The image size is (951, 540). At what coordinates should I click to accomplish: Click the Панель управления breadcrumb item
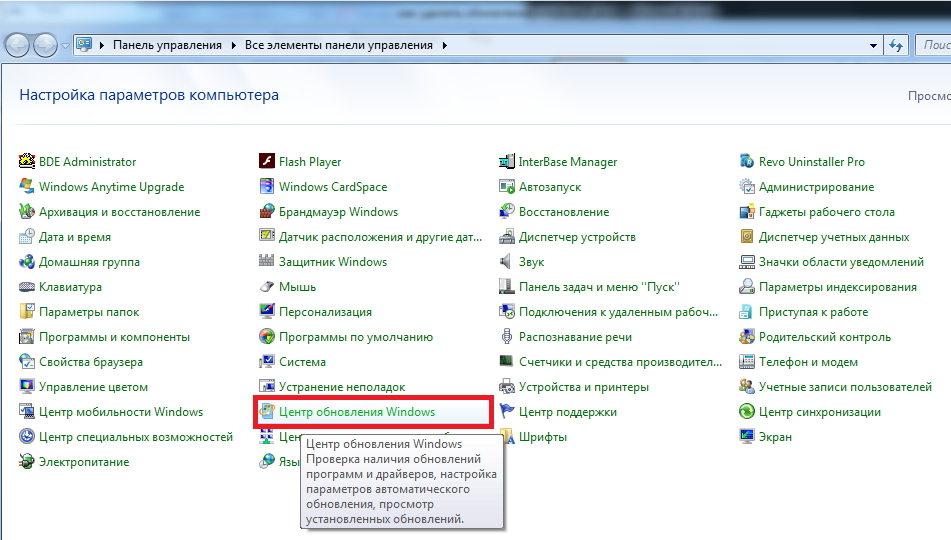tap(168, 46)
